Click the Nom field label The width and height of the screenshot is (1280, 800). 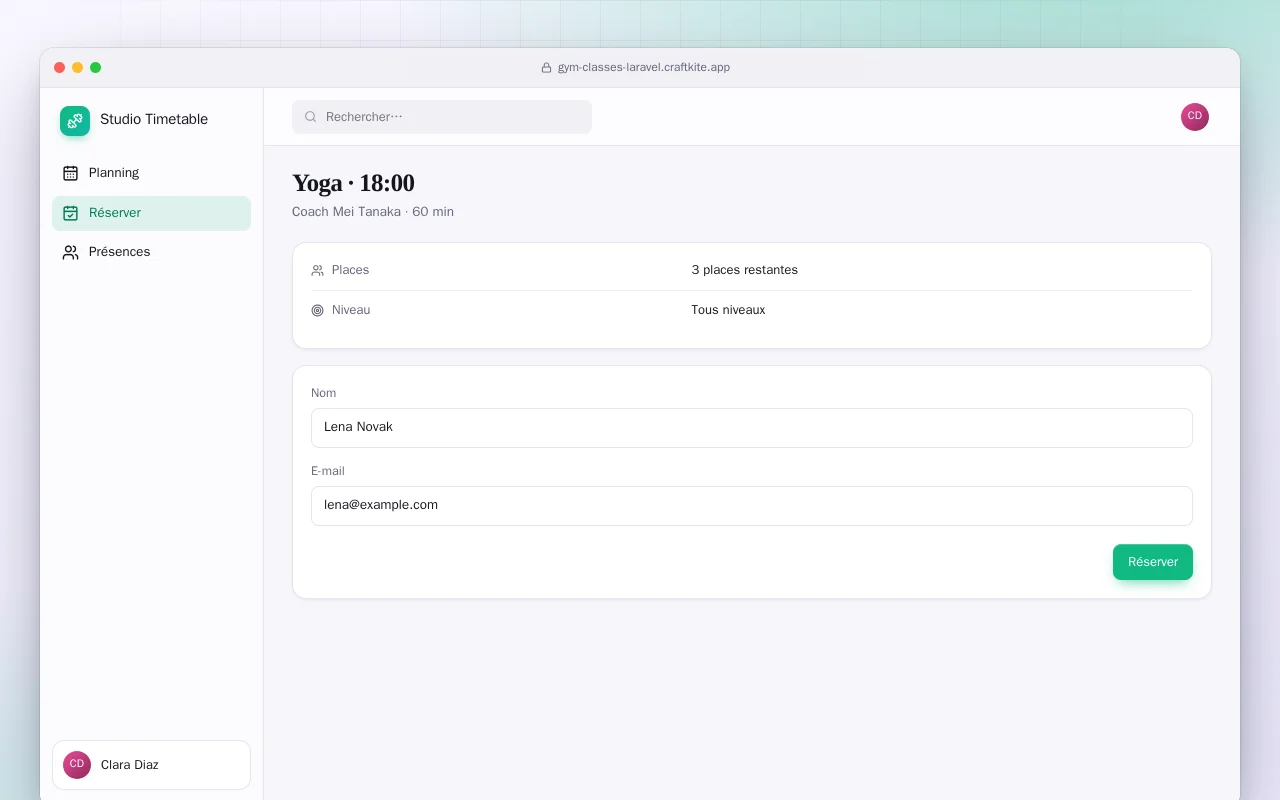tap(324, 393)
